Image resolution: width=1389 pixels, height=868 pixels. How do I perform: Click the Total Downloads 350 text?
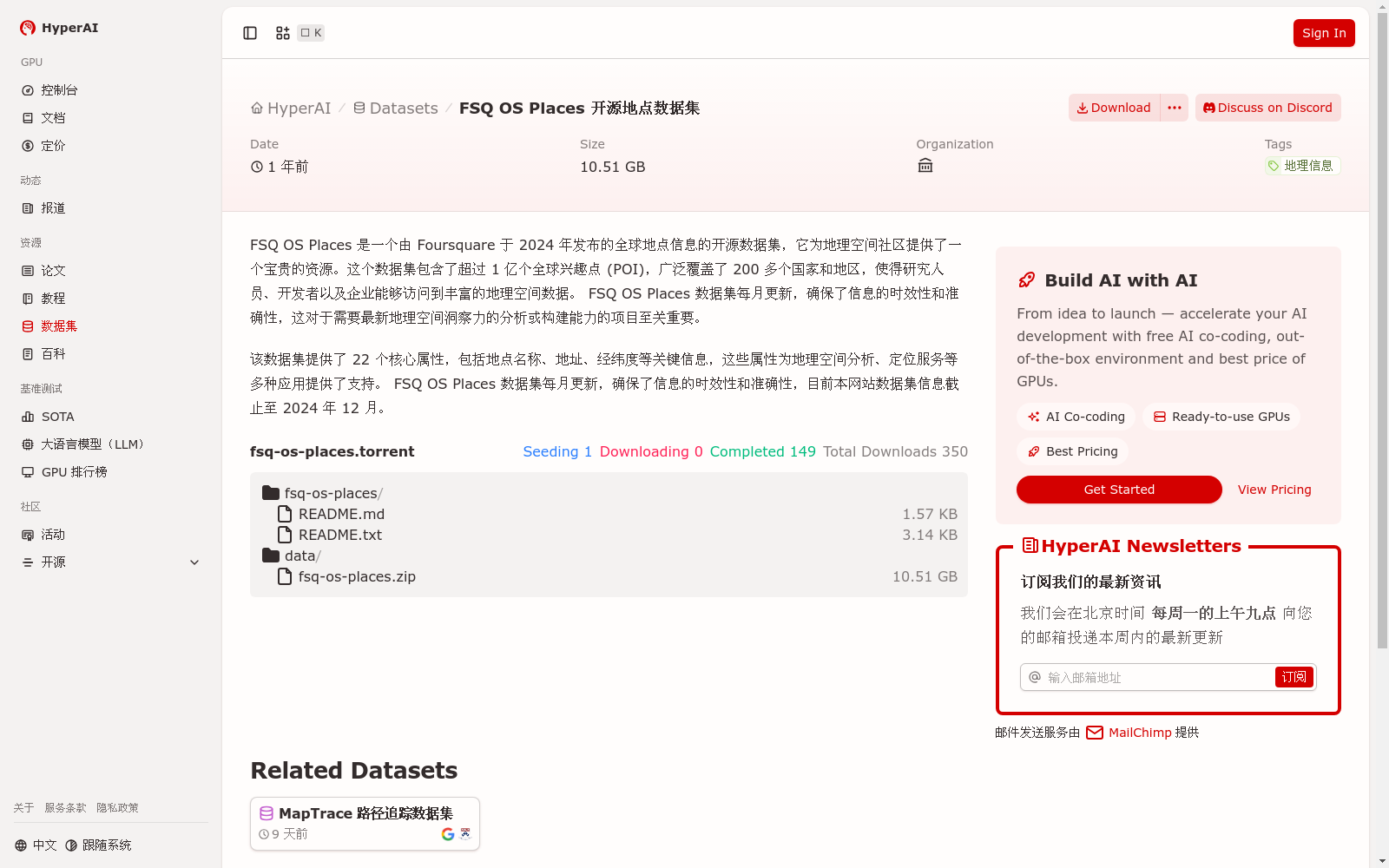[895, 451]
